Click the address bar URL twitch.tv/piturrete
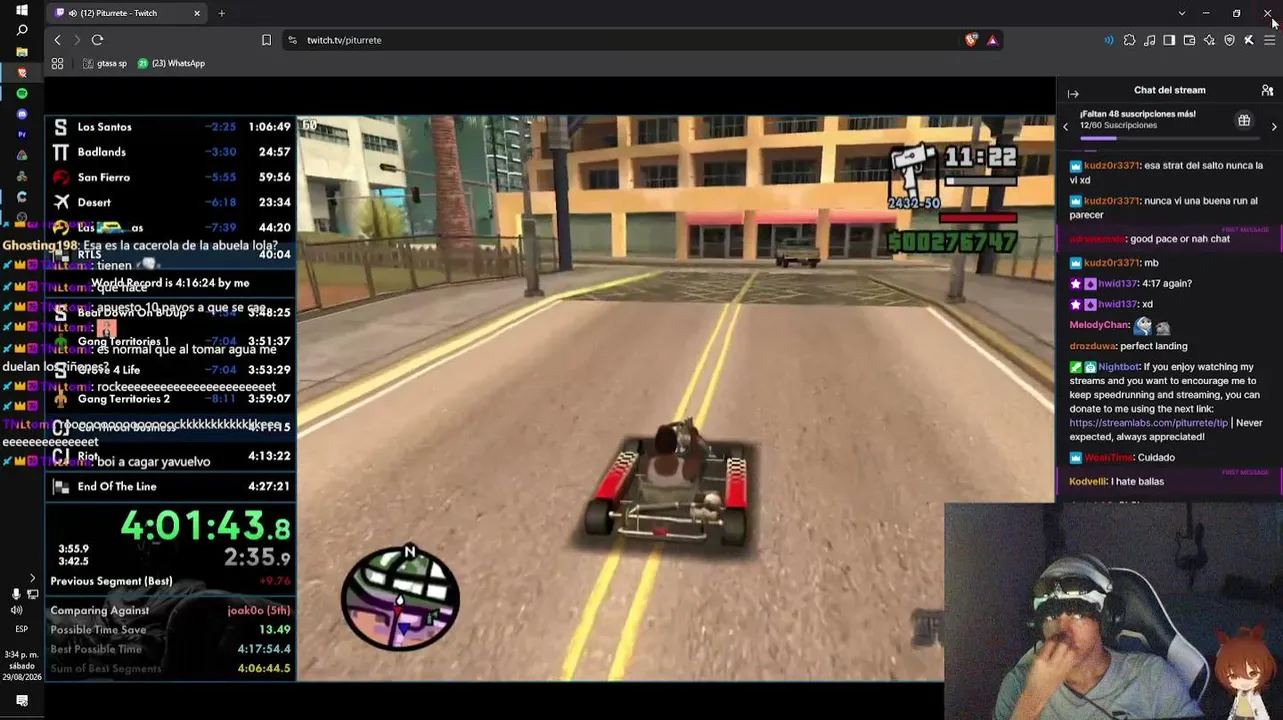The image size is (1283, 720). point(344,40)
